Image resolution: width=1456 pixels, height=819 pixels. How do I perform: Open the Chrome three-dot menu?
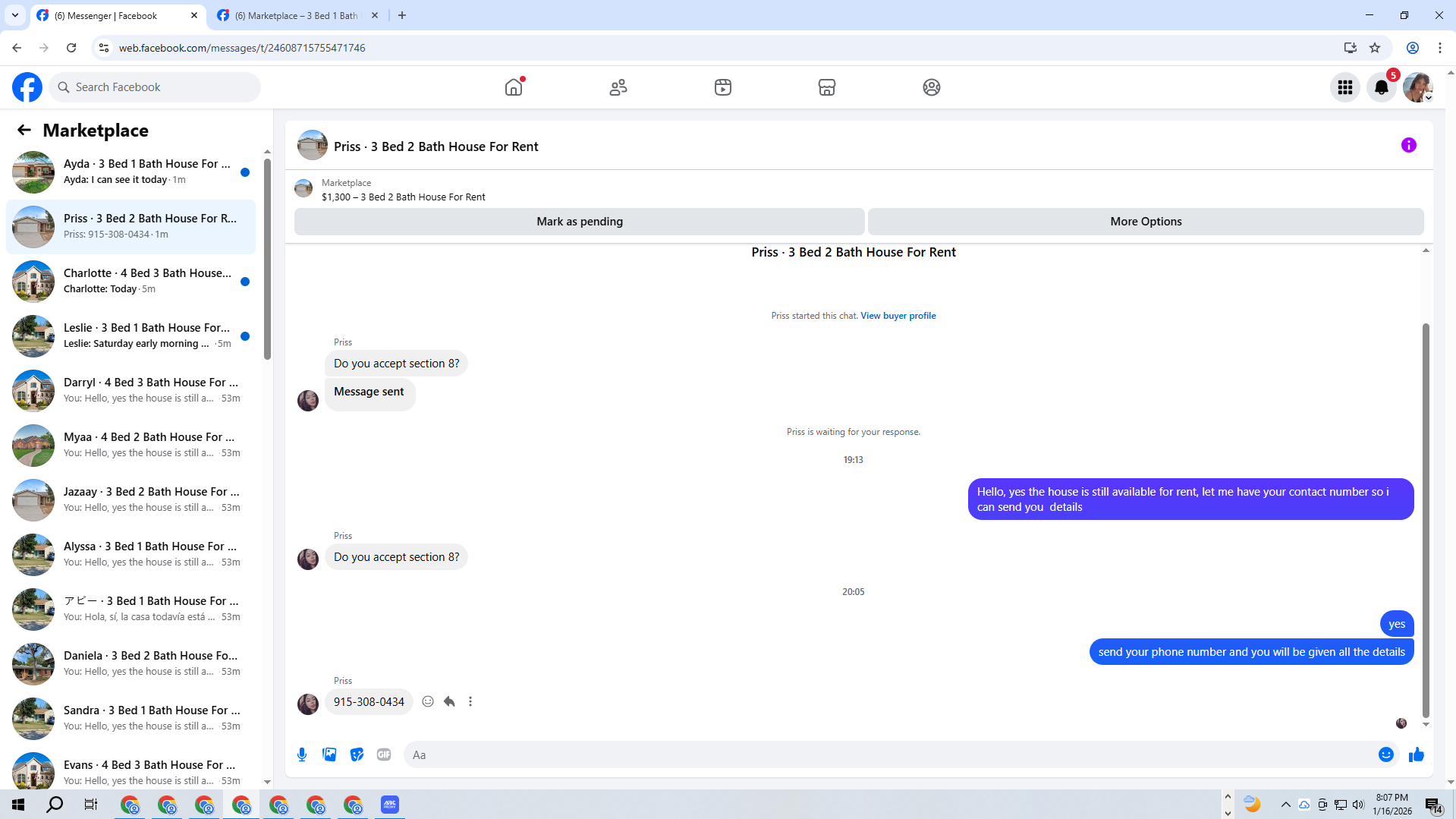click(1439, 48)
